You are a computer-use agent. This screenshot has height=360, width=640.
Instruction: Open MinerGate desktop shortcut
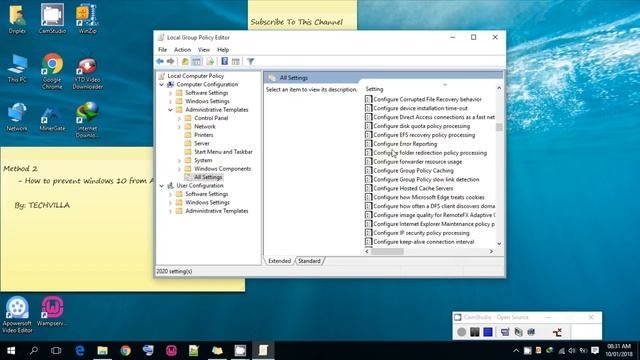click(x=52, y=118)
